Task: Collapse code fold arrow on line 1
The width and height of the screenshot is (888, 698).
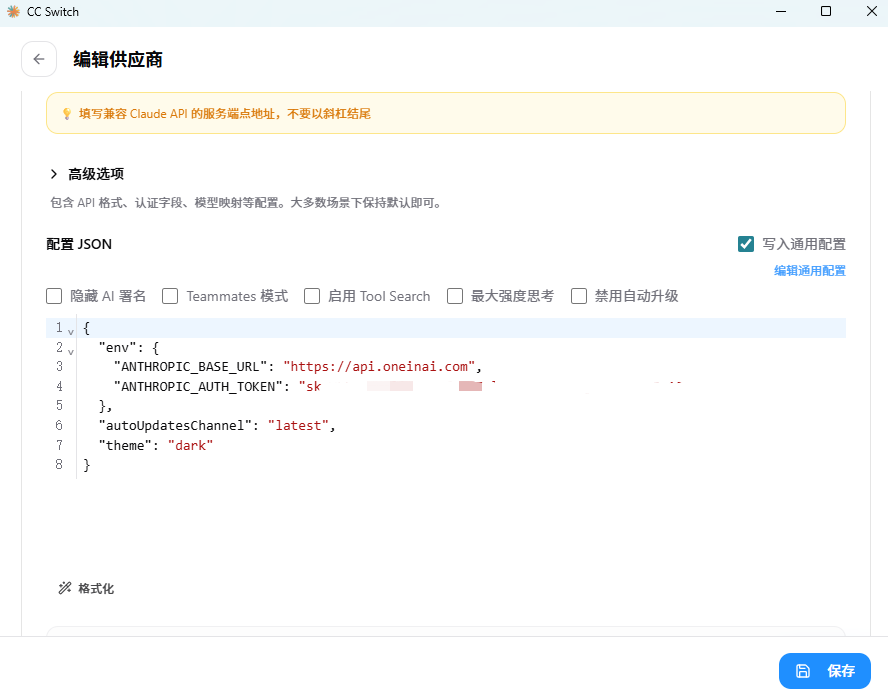Action: coord(71,332)
